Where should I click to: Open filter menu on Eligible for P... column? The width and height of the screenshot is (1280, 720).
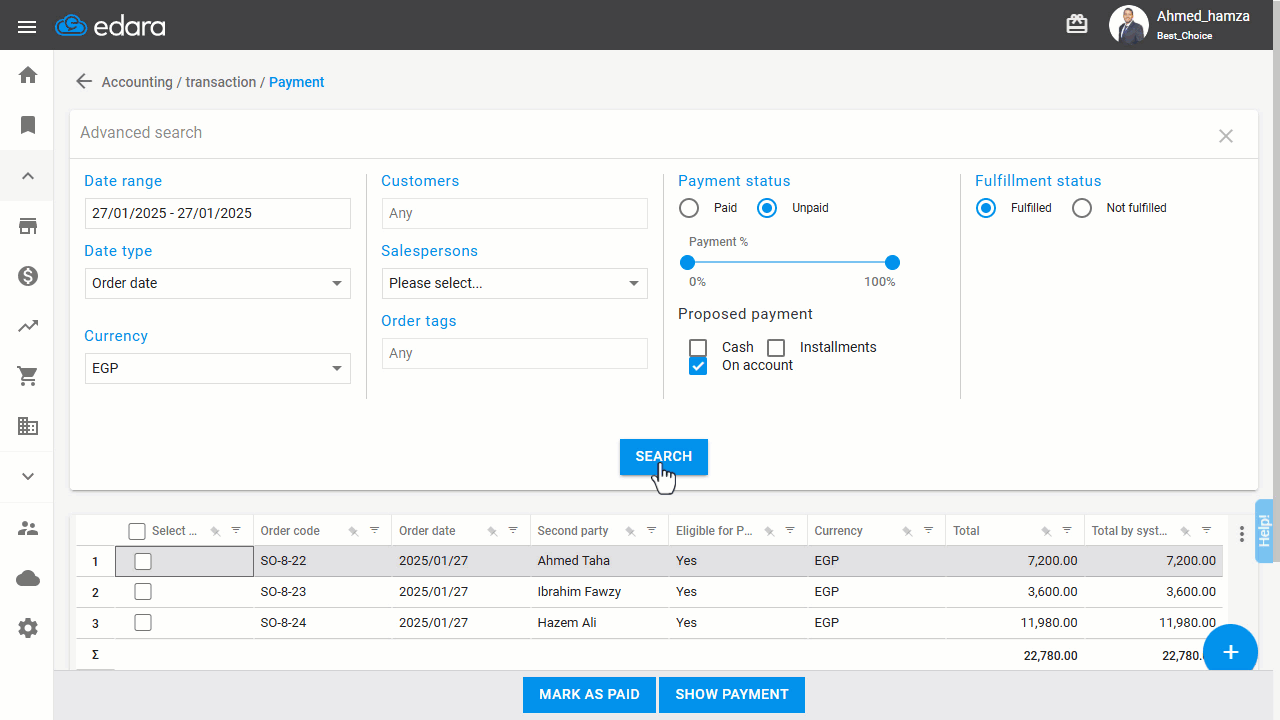click(790, 530)
